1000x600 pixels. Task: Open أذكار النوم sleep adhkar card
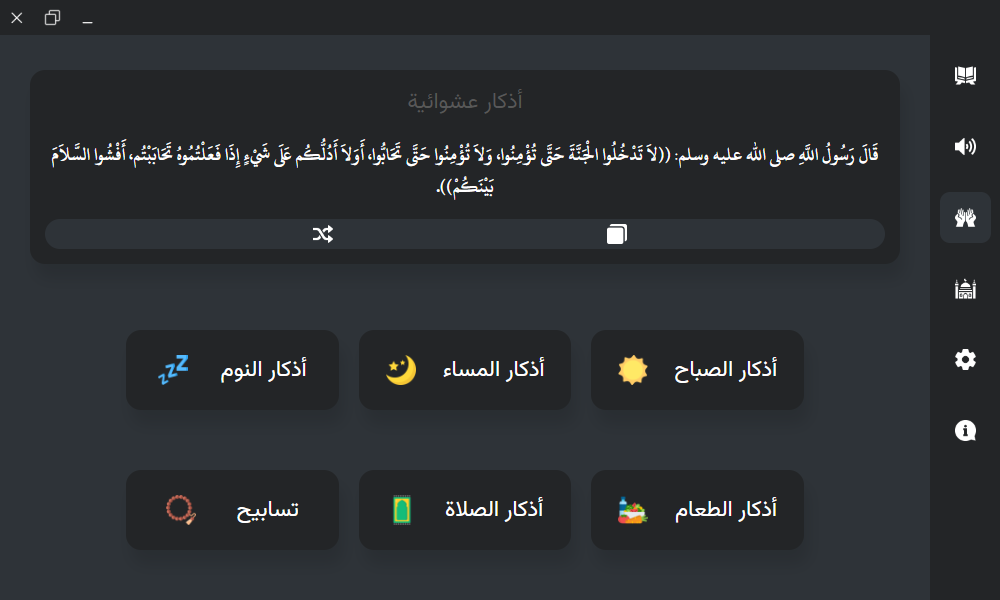232,370
